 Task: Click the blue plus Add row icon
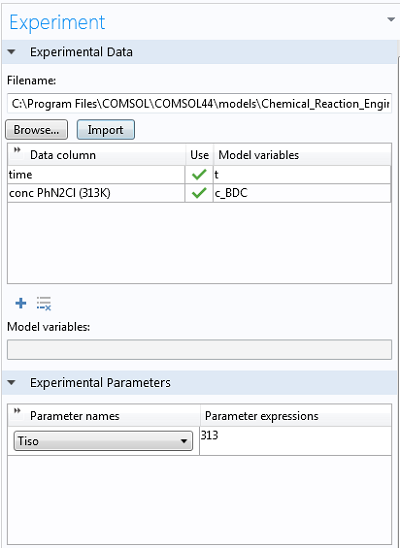[21, 303]
